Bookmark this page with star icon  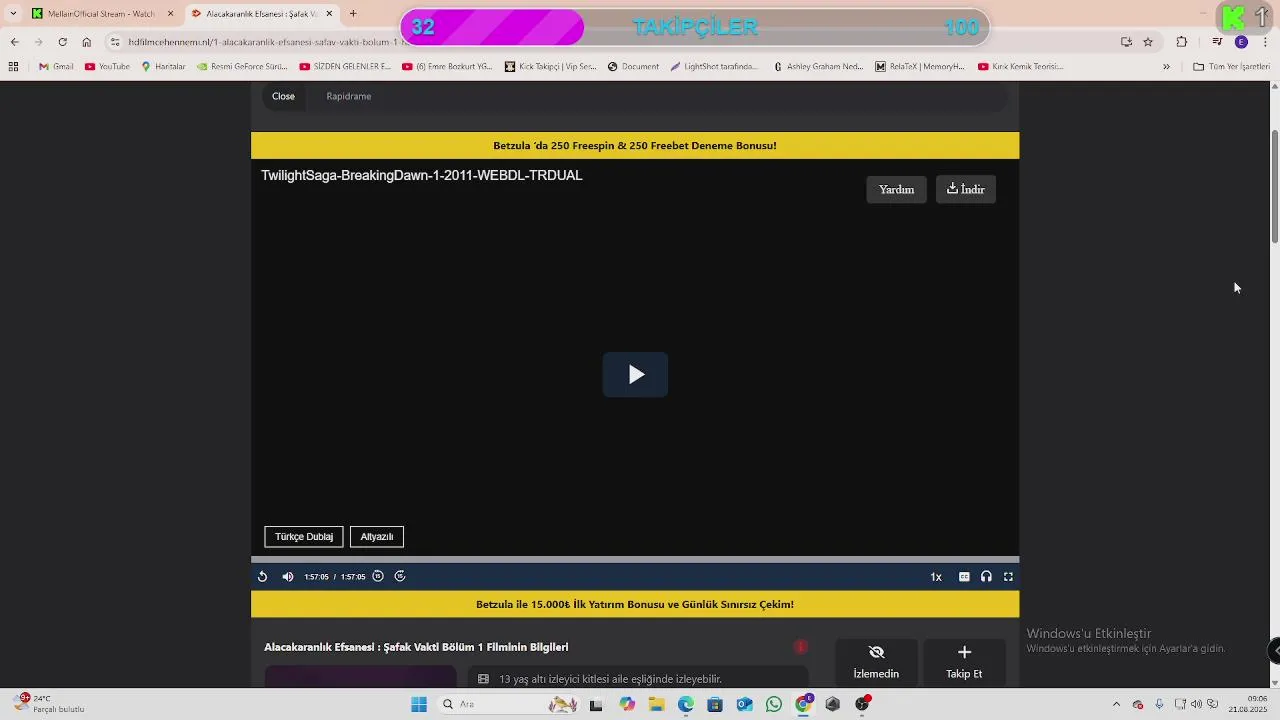coord(1148,42)
